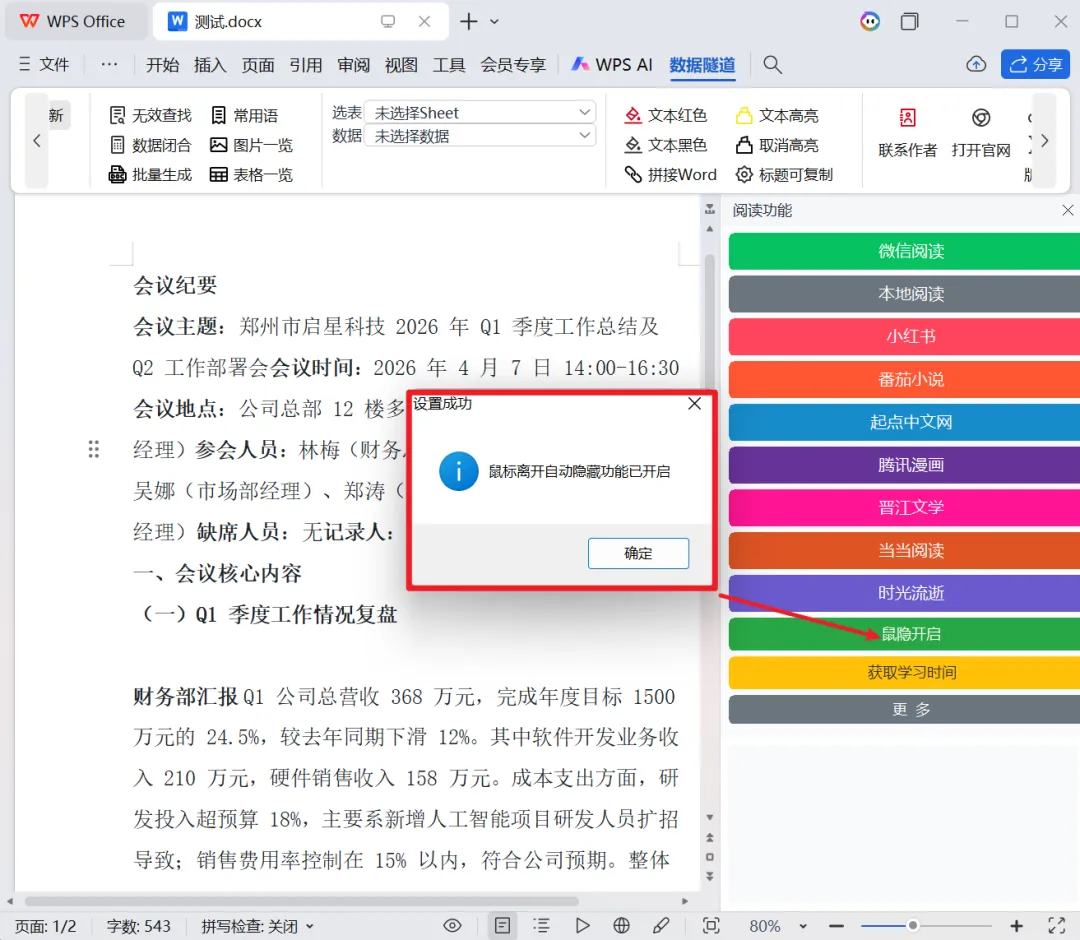Click the 页面: 1/2 page indicator

click(45, 926)
